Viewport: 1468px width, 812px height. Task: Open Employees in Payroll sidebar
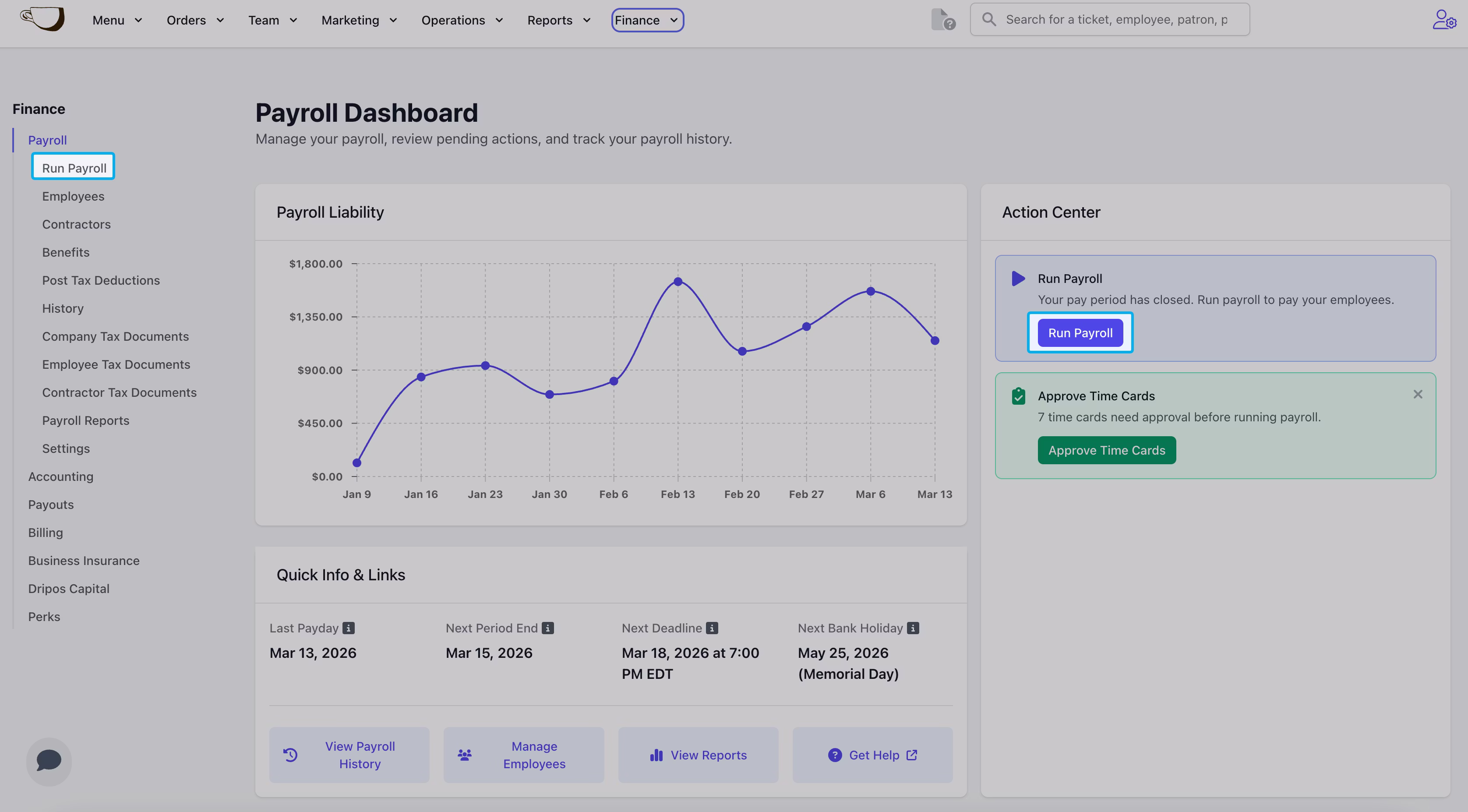click(x=73, y=196)
